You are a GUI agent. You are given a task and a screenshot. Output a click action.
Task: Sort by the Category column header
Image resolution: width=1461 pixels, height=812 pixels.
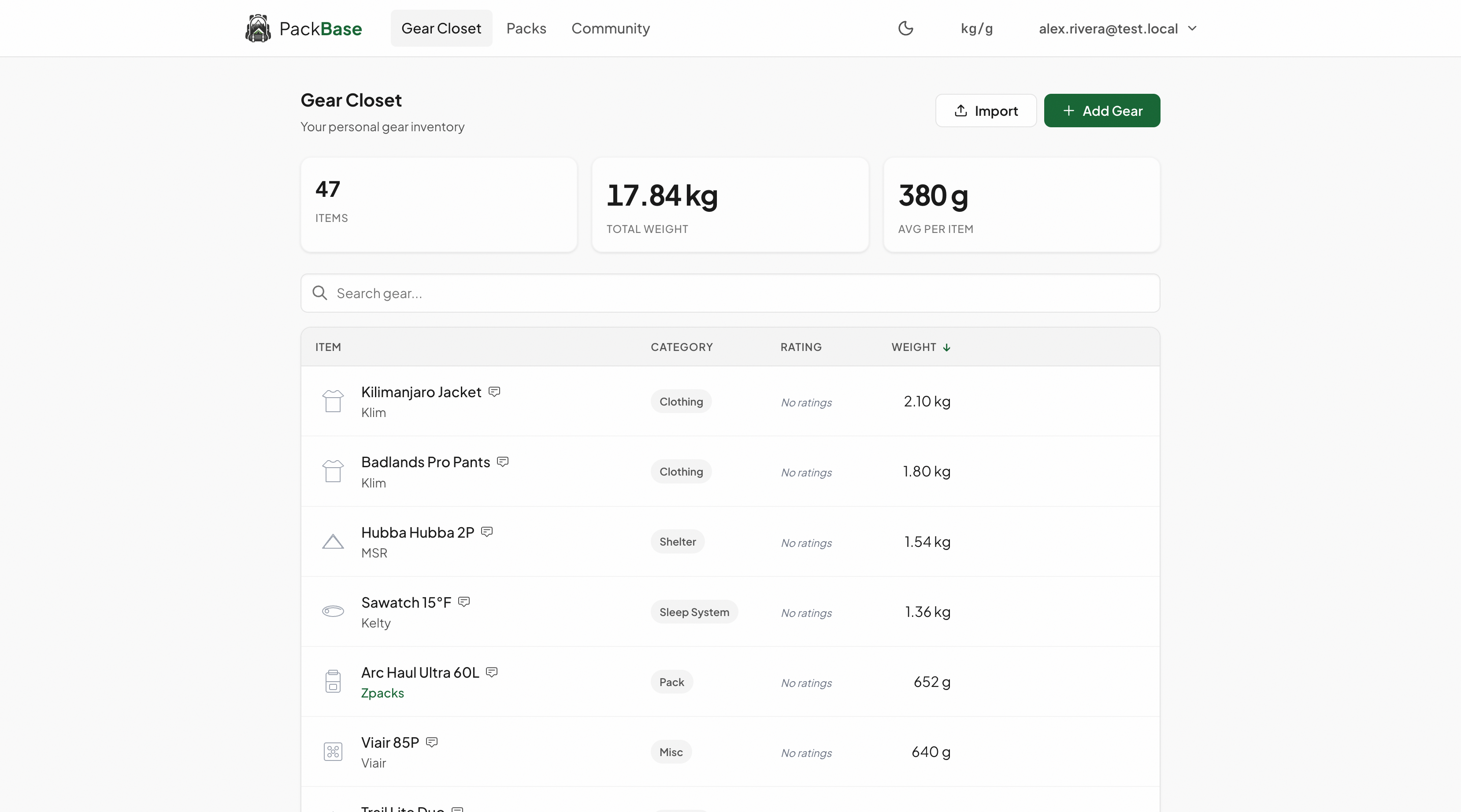[x=682, y=347]
